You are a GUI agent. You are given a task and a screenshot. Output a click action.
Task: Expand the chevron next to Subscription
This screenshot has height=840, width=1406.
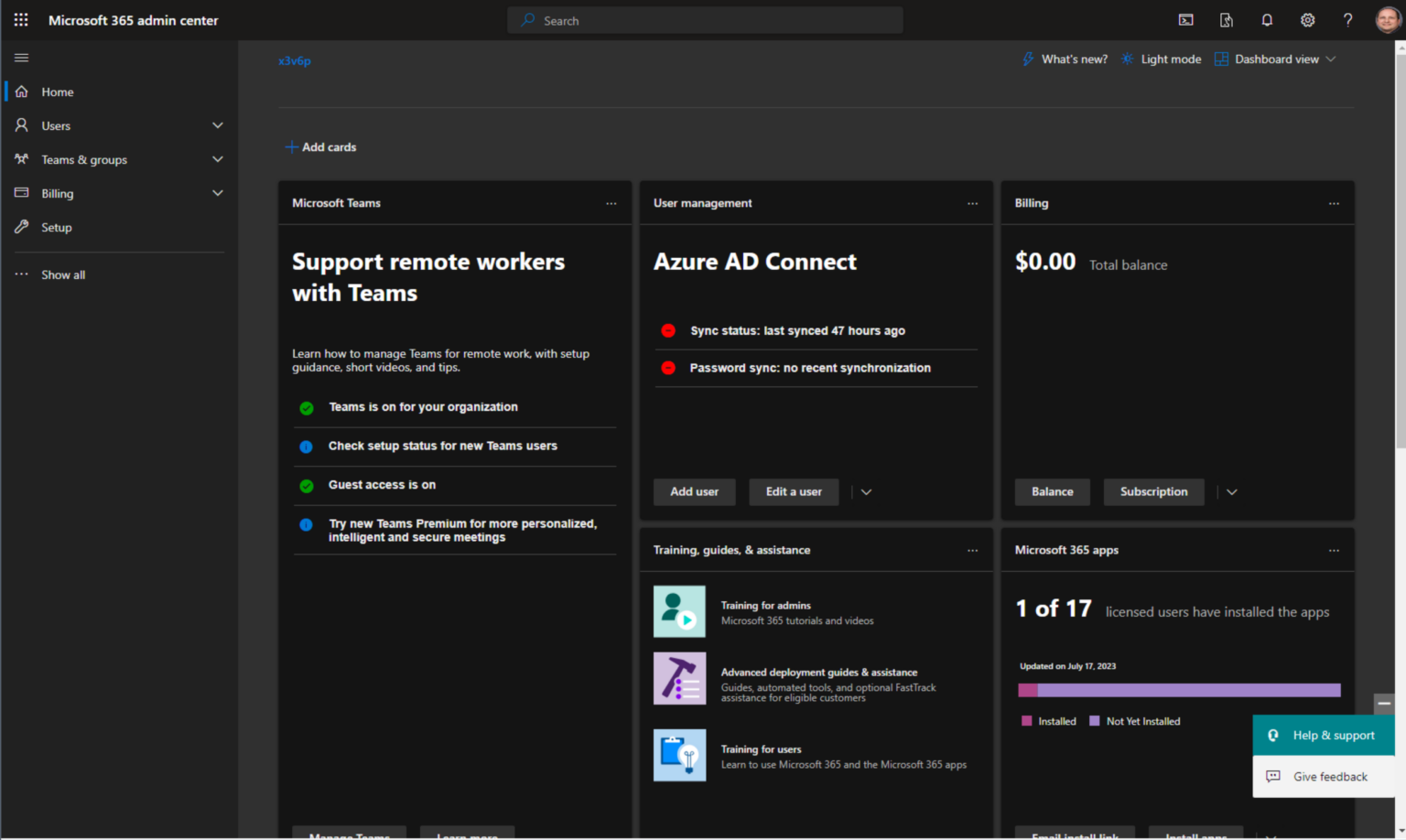pyautogui.click(x=1231, y=491)
